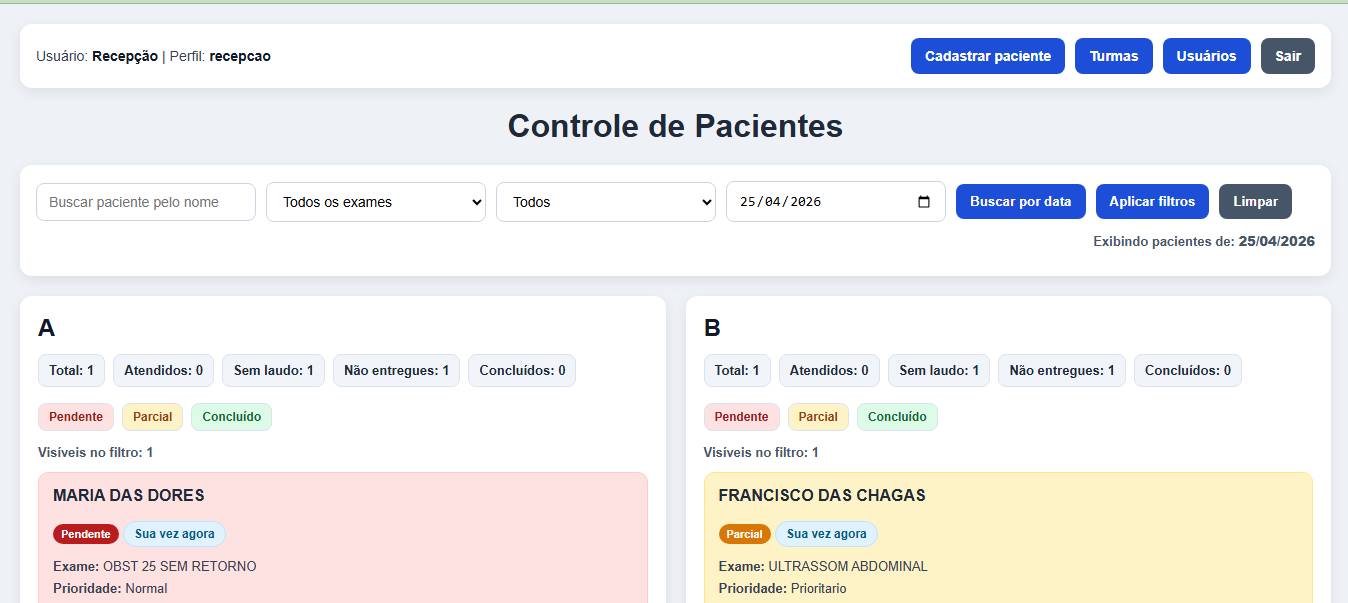Click Sua vez agora on Francisco's card
Viewport: 1348px width, 603px height.
pyautogui.click(x=827, y=534)
